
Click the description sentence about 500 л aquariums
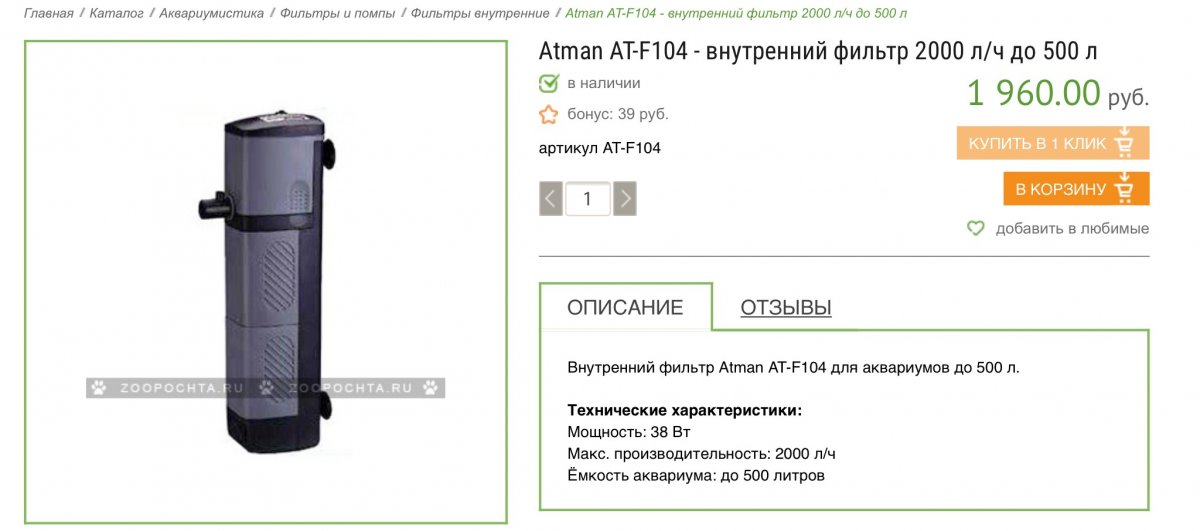coord(793,367)
